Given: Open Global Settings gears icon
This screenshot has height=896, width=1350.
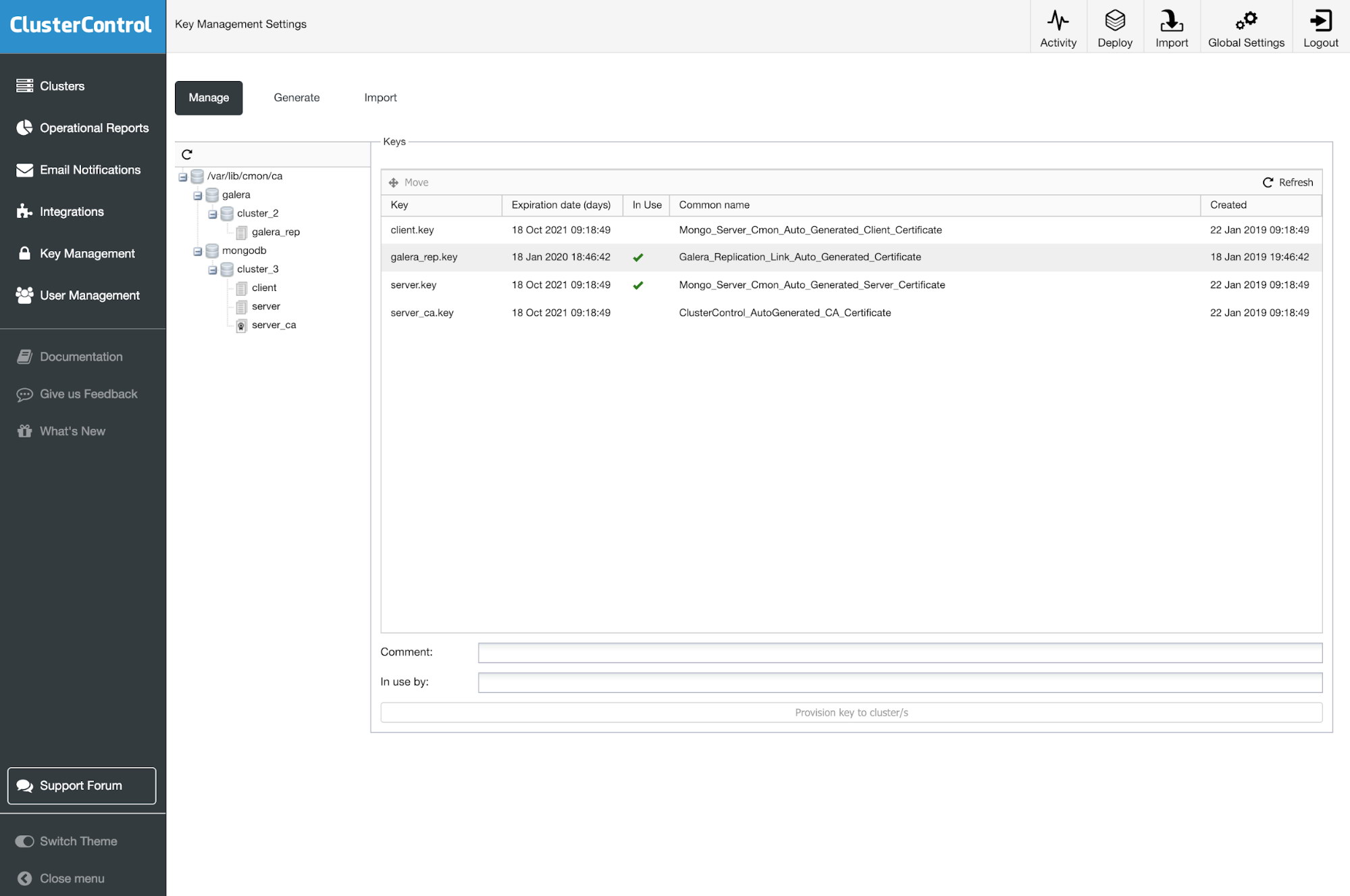Looking at the screenshot, I should click(1246, 20).
